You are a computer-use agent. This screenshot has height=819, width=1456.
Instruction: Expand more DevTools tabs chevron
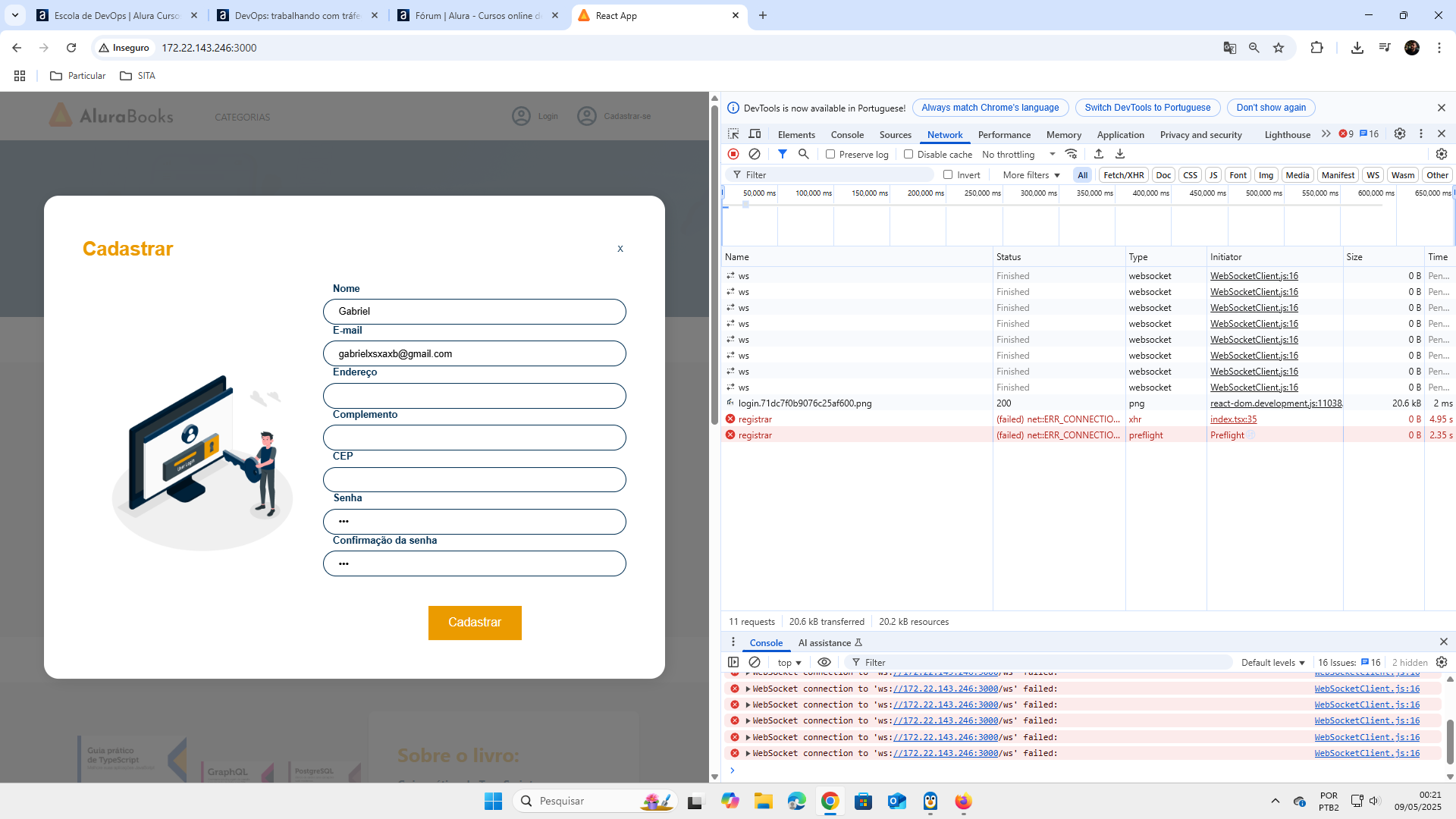pyautogui.click(x=1326, y=134)
